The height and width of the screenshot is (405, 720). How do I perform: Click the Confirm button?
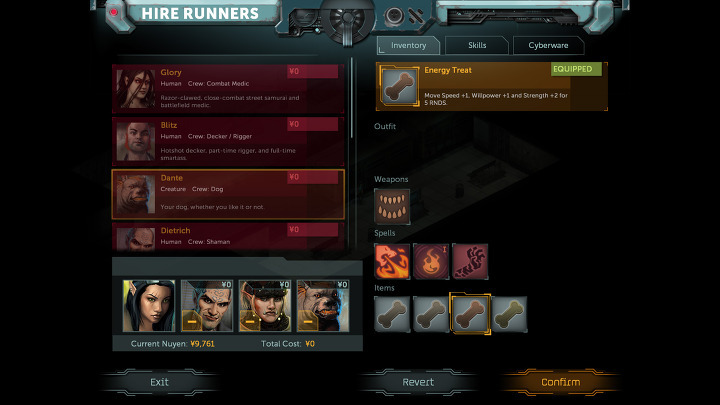(x=560, y=382)
